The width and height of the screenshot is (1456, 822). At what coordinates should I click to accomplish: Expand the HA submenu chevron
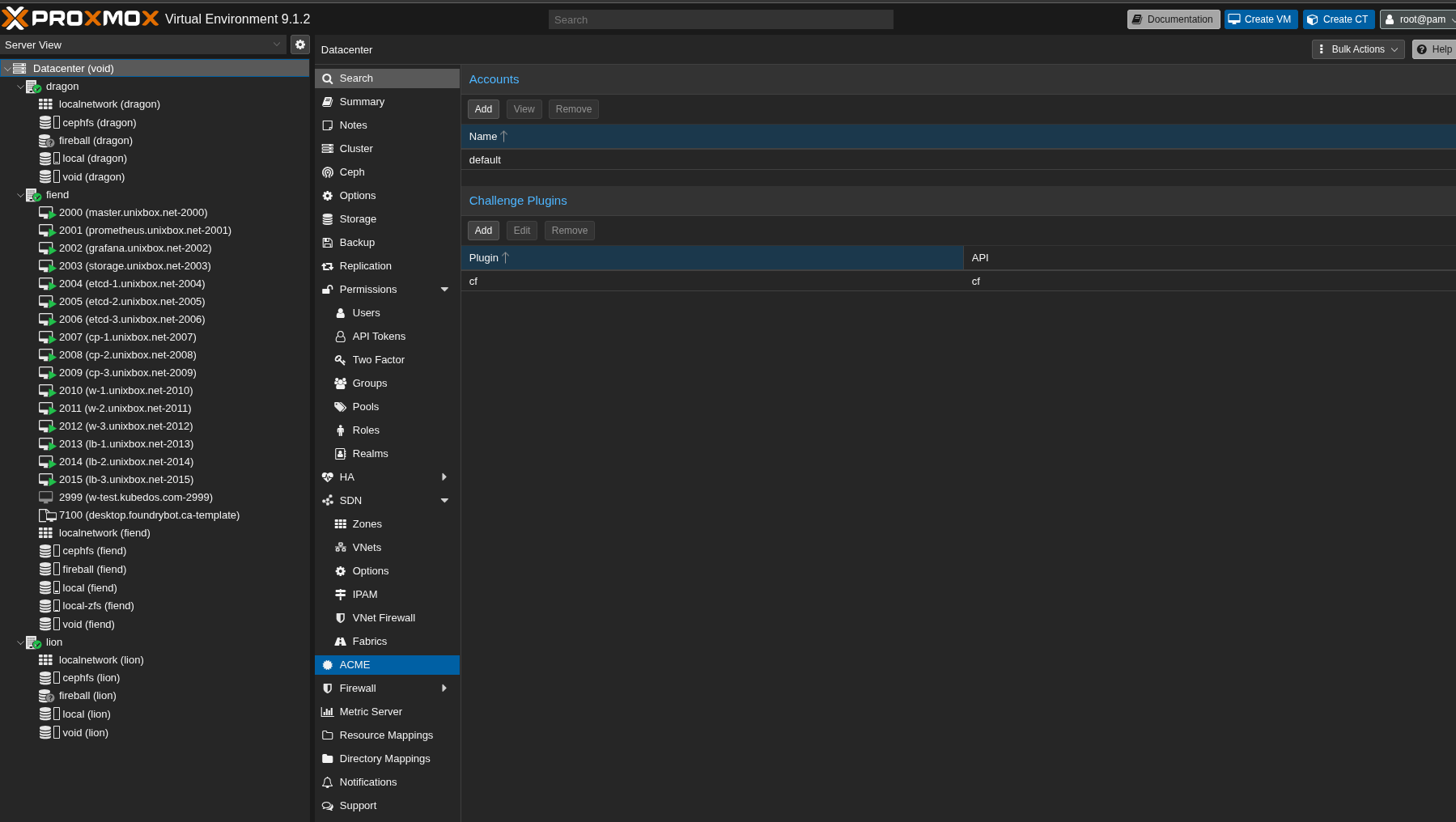444,477
